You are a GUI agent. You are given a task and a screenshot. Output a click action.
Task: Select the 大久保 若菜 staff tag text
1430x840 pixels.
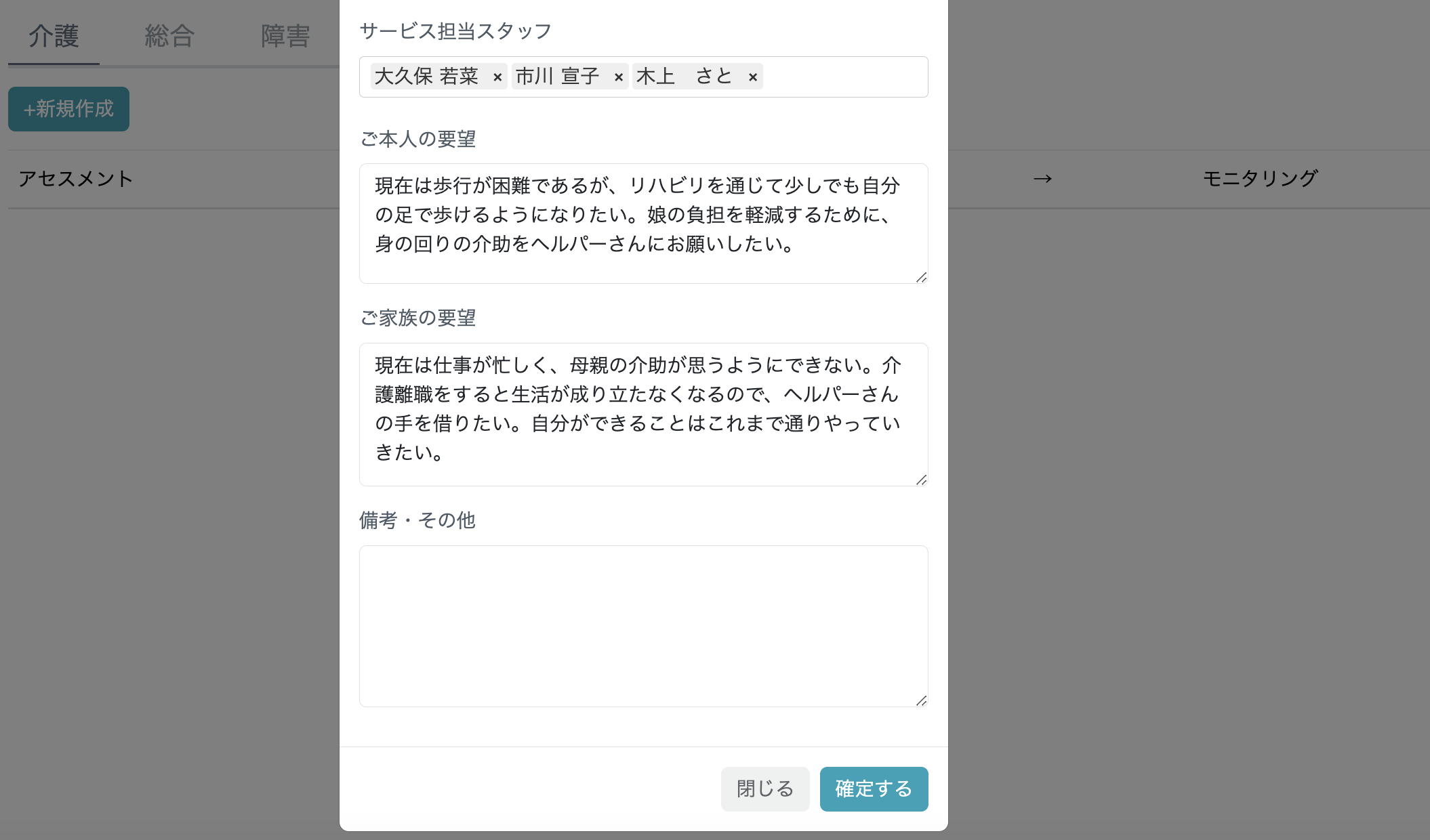(x=427, y=77)
